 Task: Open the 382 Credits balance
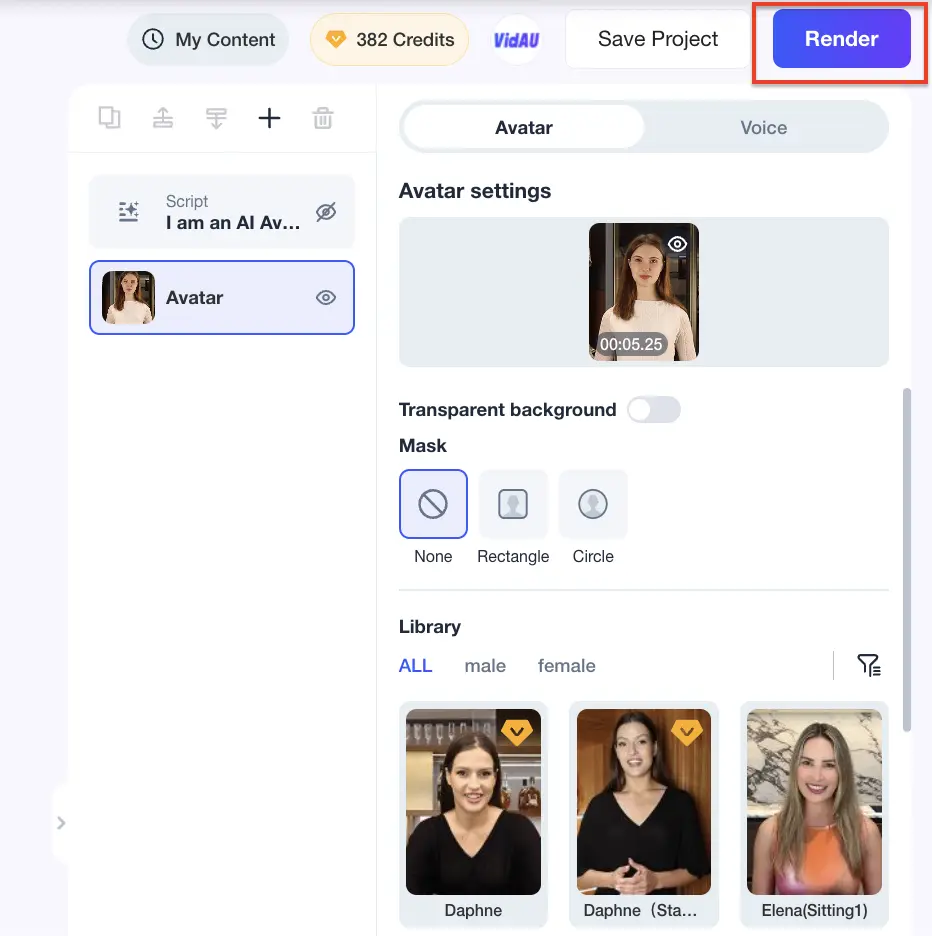[x=389, y=39]
